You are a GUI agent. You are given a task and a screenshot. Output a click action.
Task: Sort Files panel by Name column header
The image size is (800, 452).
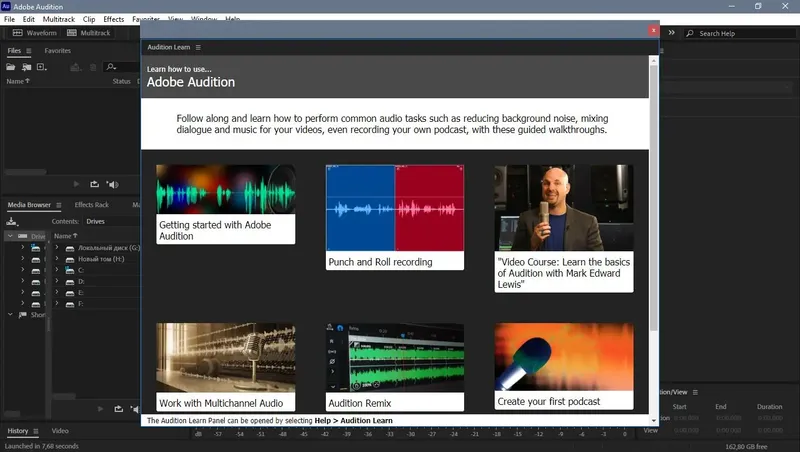[18, 81]
